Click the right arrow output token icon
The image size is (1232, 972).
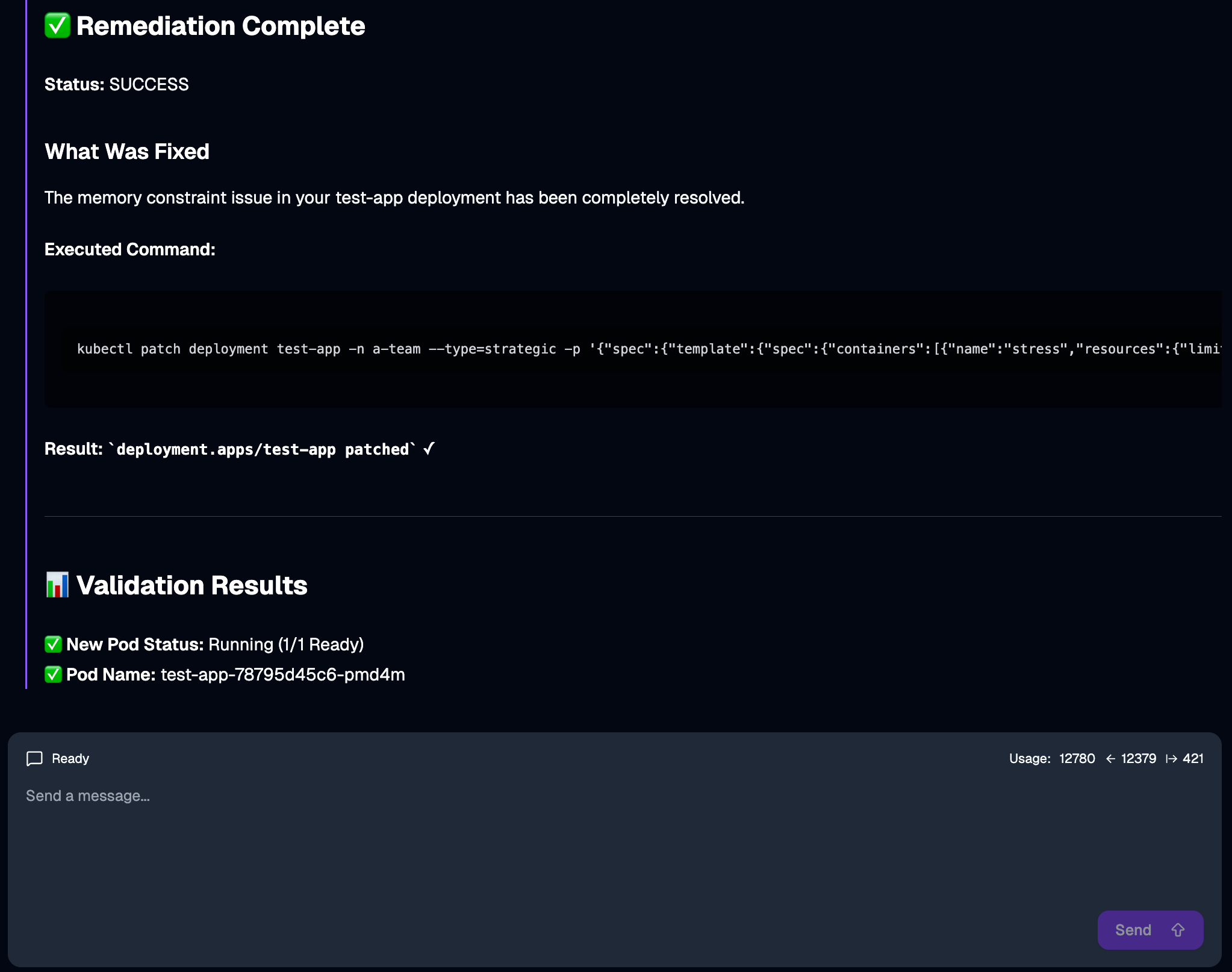(1171, 759)
